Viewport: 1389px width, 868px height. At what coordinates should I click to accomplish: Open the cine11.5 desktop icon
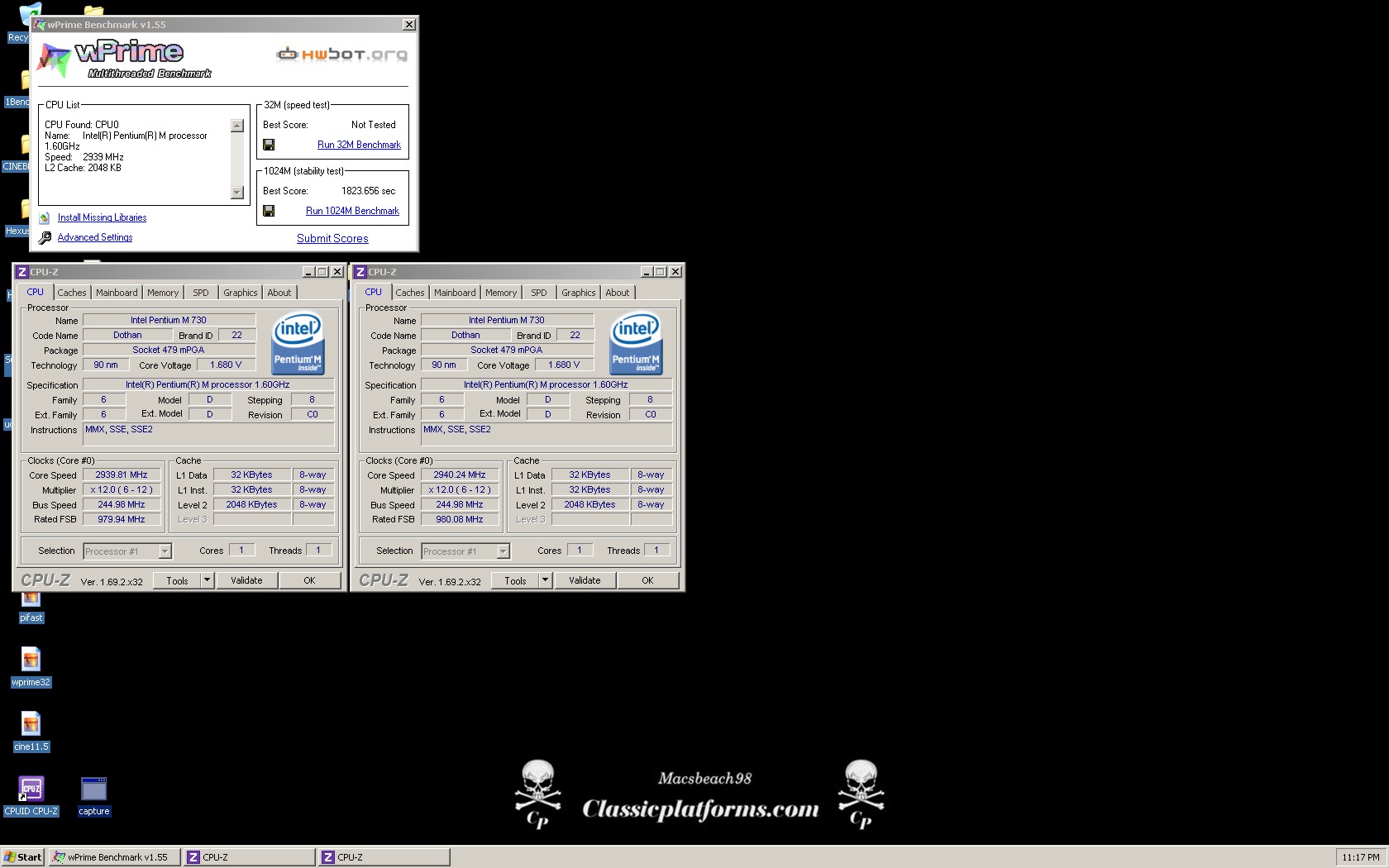[x=31, y=732]
